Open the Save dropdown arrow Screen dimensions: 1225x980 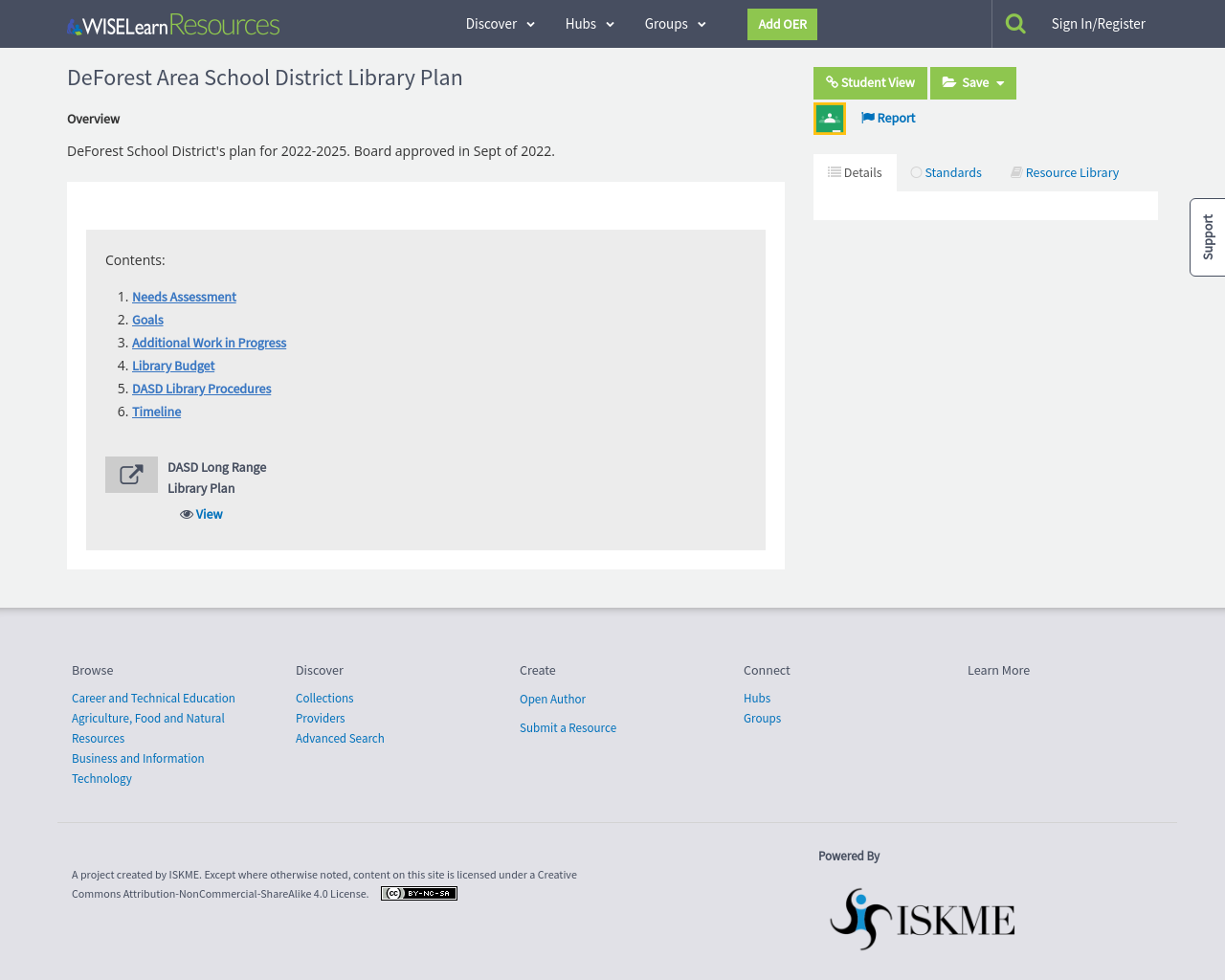pyautogui.click(x=998, y=83)
